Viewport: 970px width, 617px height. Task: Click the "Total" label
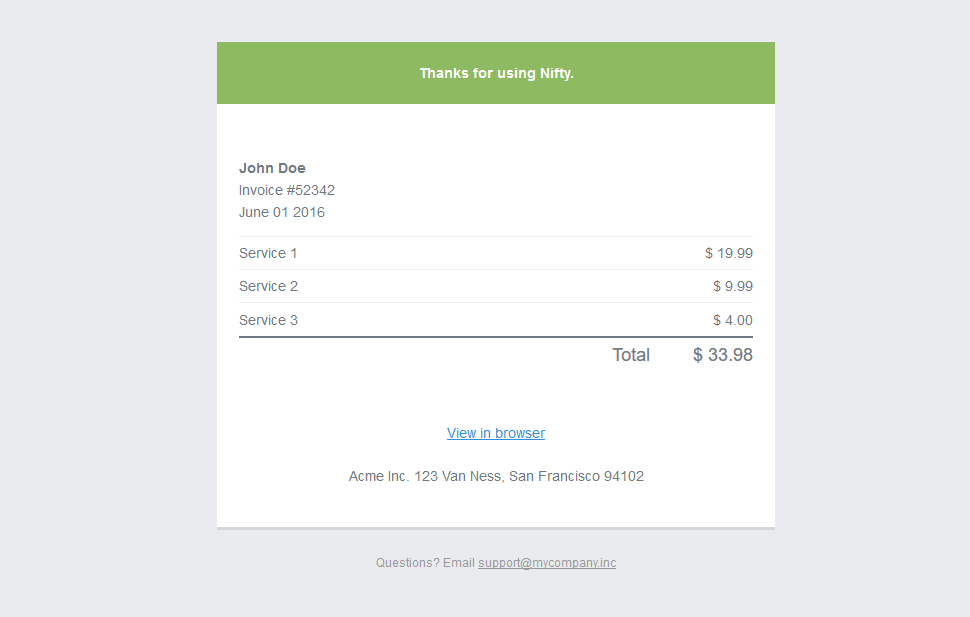pos(631,355)
